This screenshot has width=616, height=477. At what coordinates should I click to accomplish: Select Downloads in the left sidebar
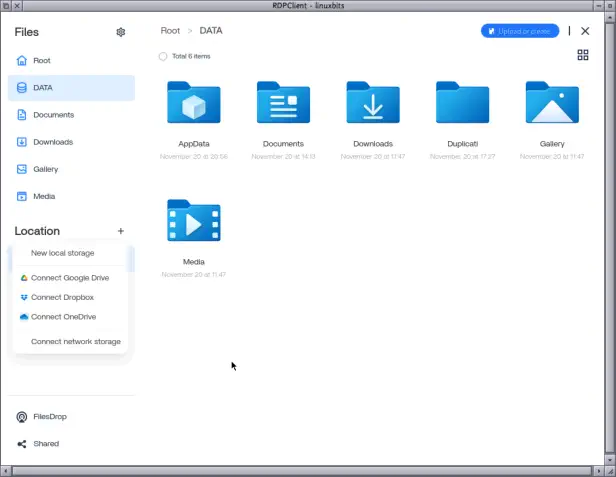pos(52,142)
